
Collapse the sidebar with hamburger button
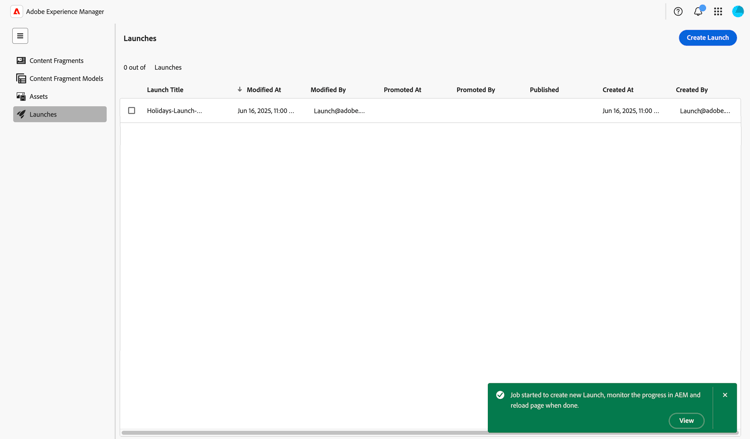click(x=20, y=36)
